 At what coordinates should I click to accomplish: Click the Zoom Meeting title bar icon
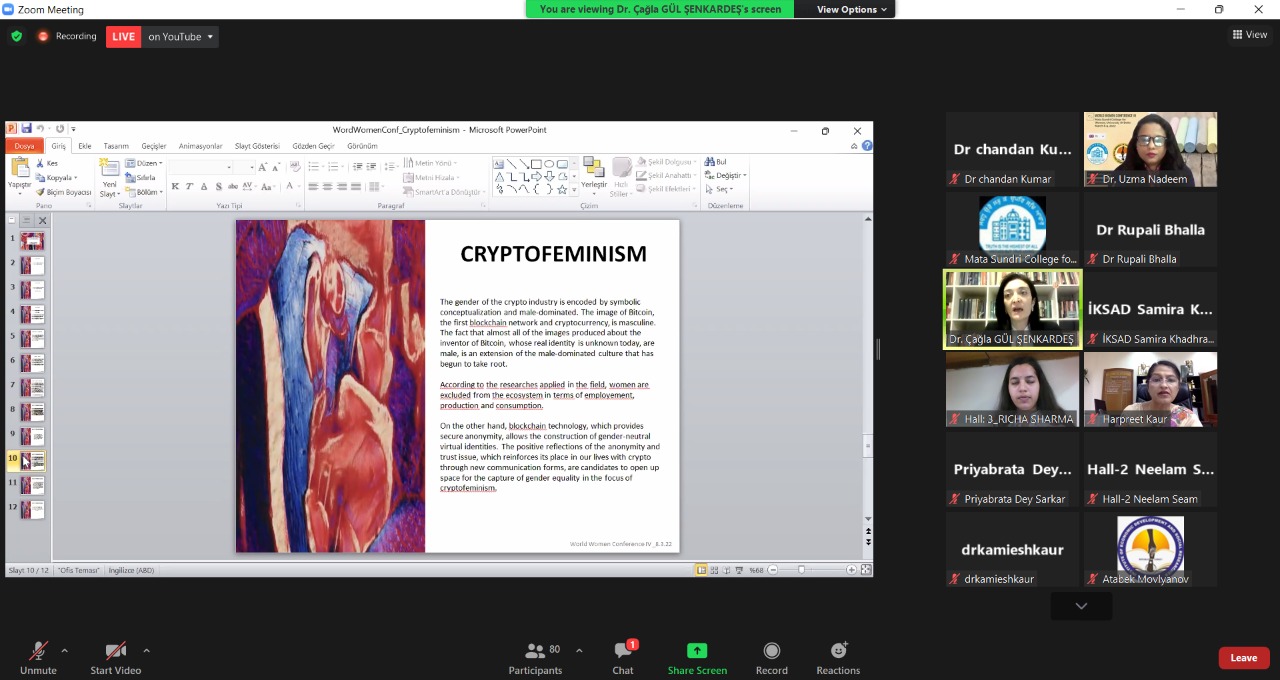point(9,9)
